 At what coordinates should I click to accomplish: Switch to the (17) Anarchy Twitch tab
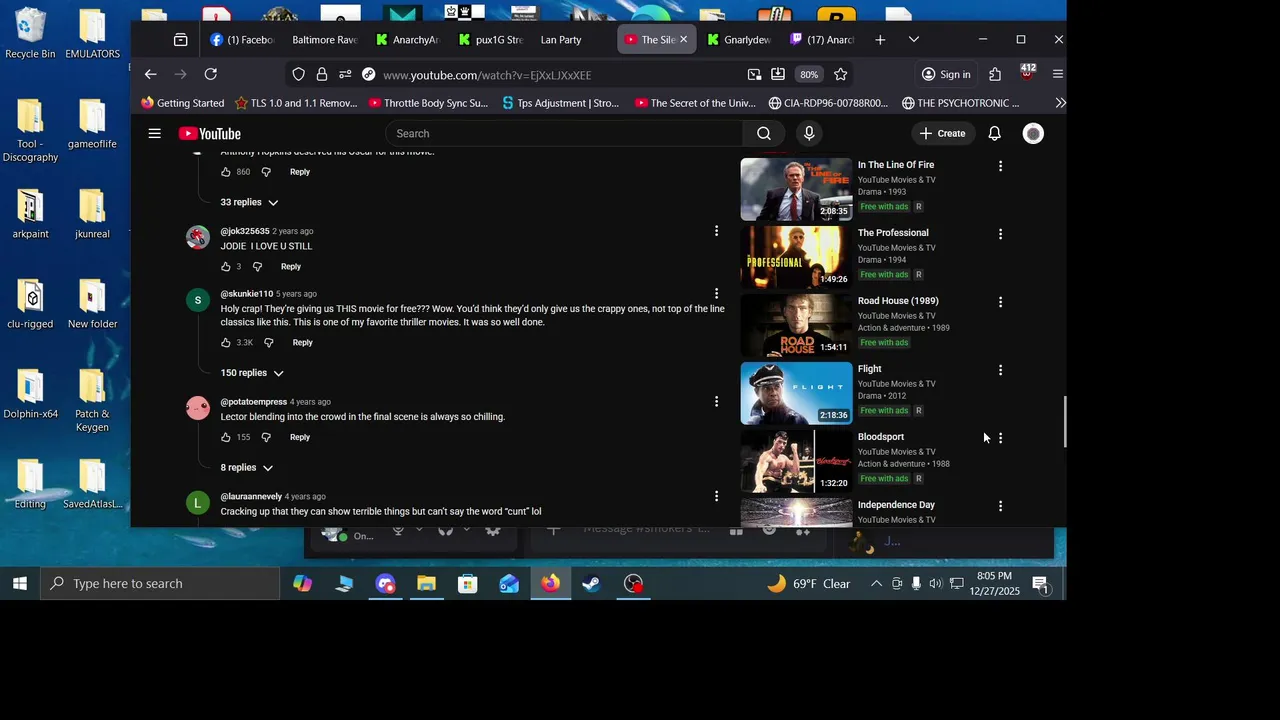[x=822, y=40]
